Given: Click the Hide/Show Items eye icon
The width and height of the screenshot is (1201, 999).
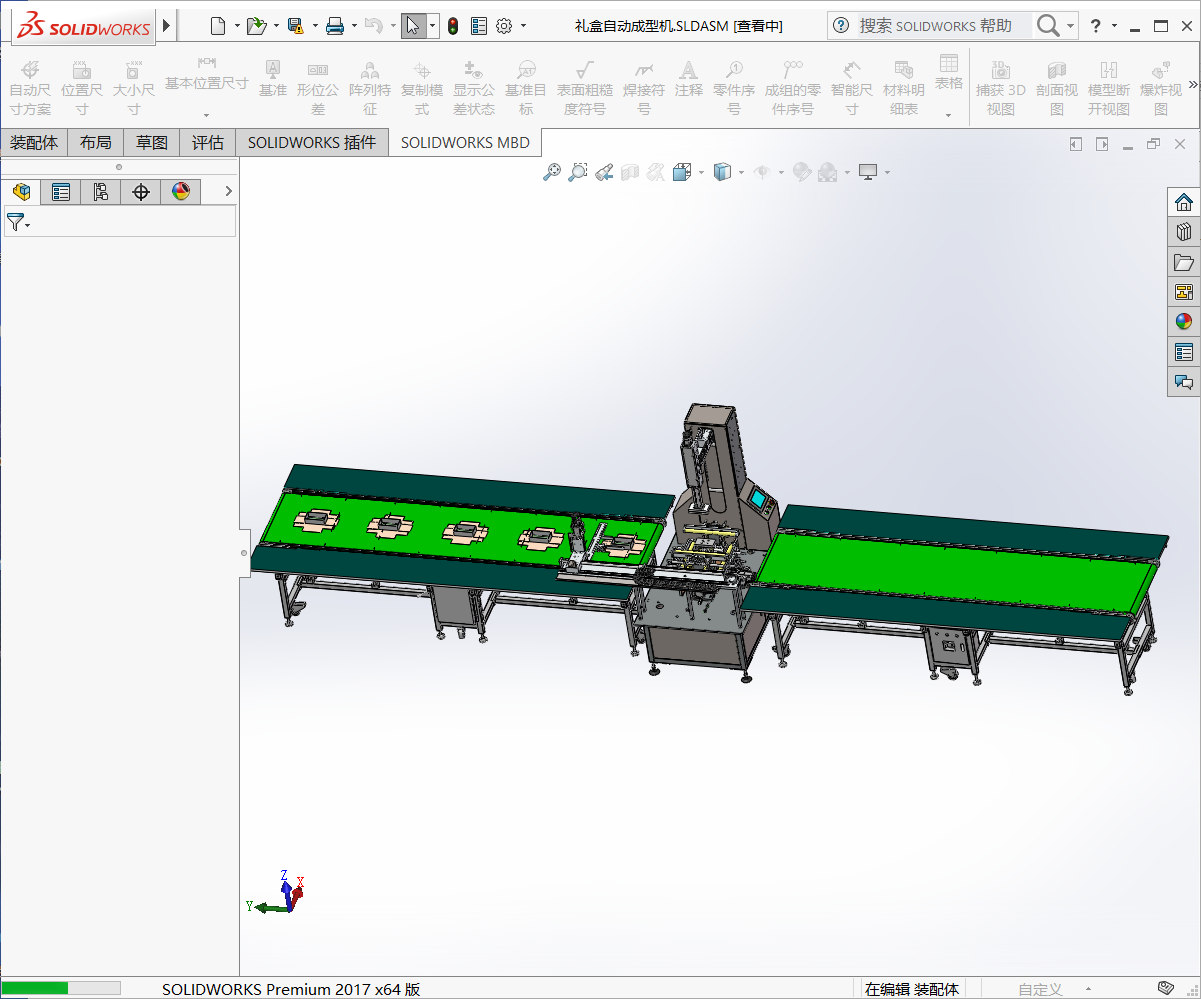Looking at the screenshot, I should point(762,173).
